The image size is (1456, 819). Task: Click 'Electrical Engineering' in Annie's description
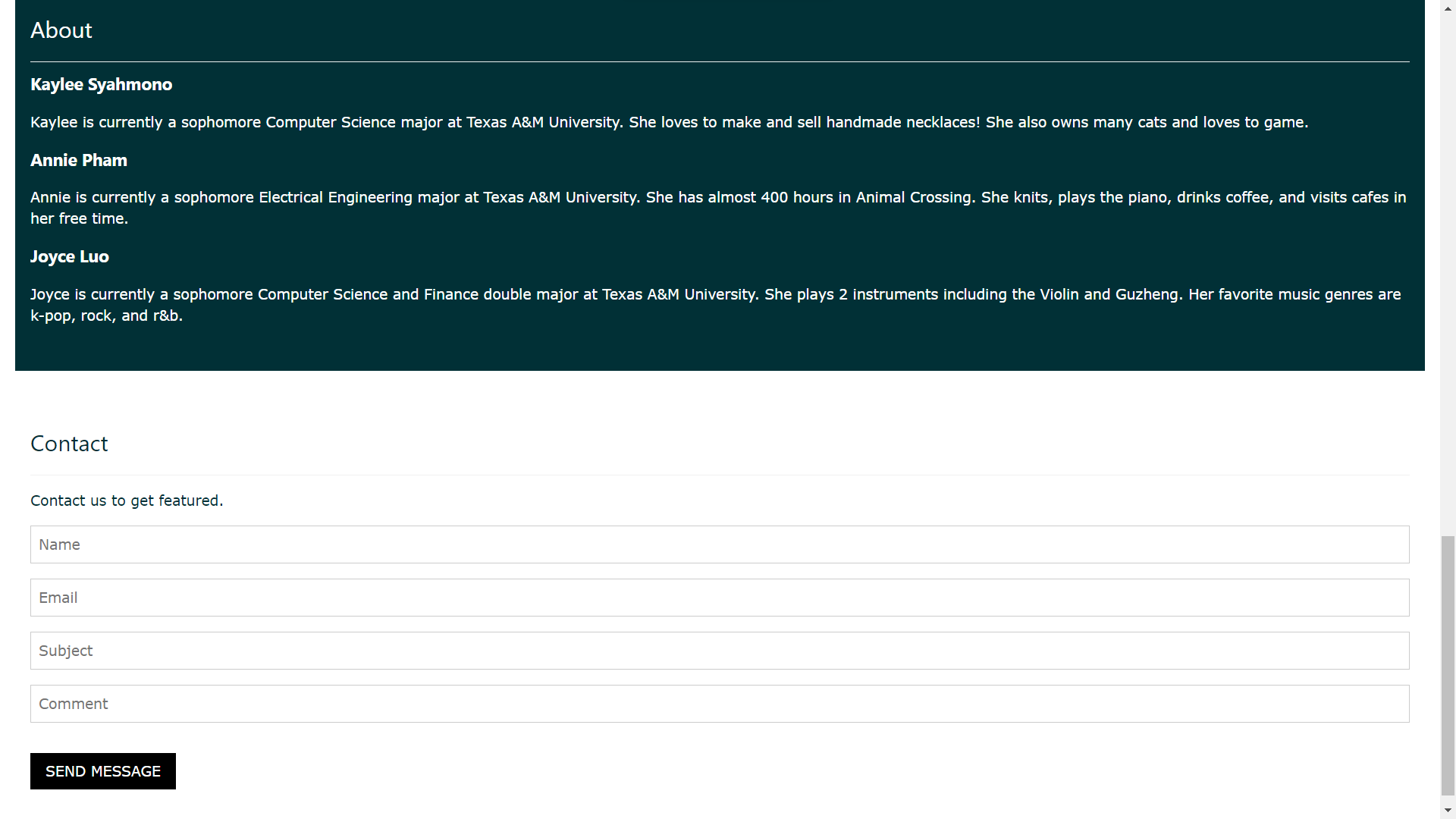pyautogui.click(x=335, y=198)
